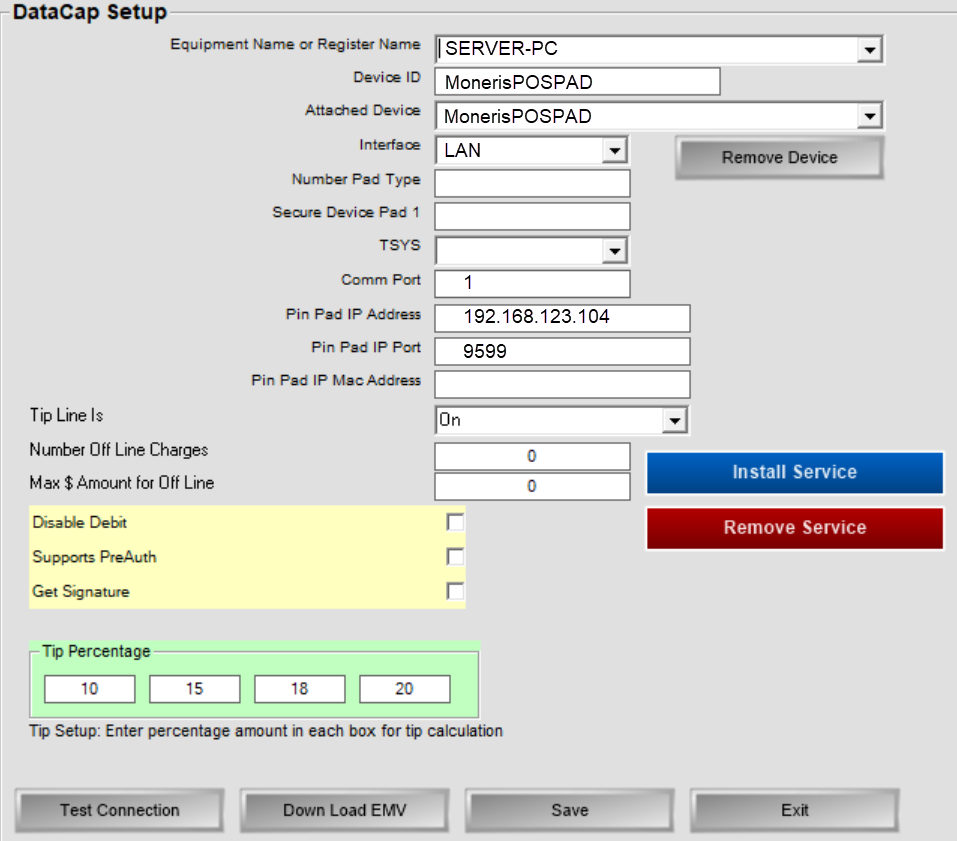
Task: Expand the Attached Device dropdown
Action: point(870,117)
